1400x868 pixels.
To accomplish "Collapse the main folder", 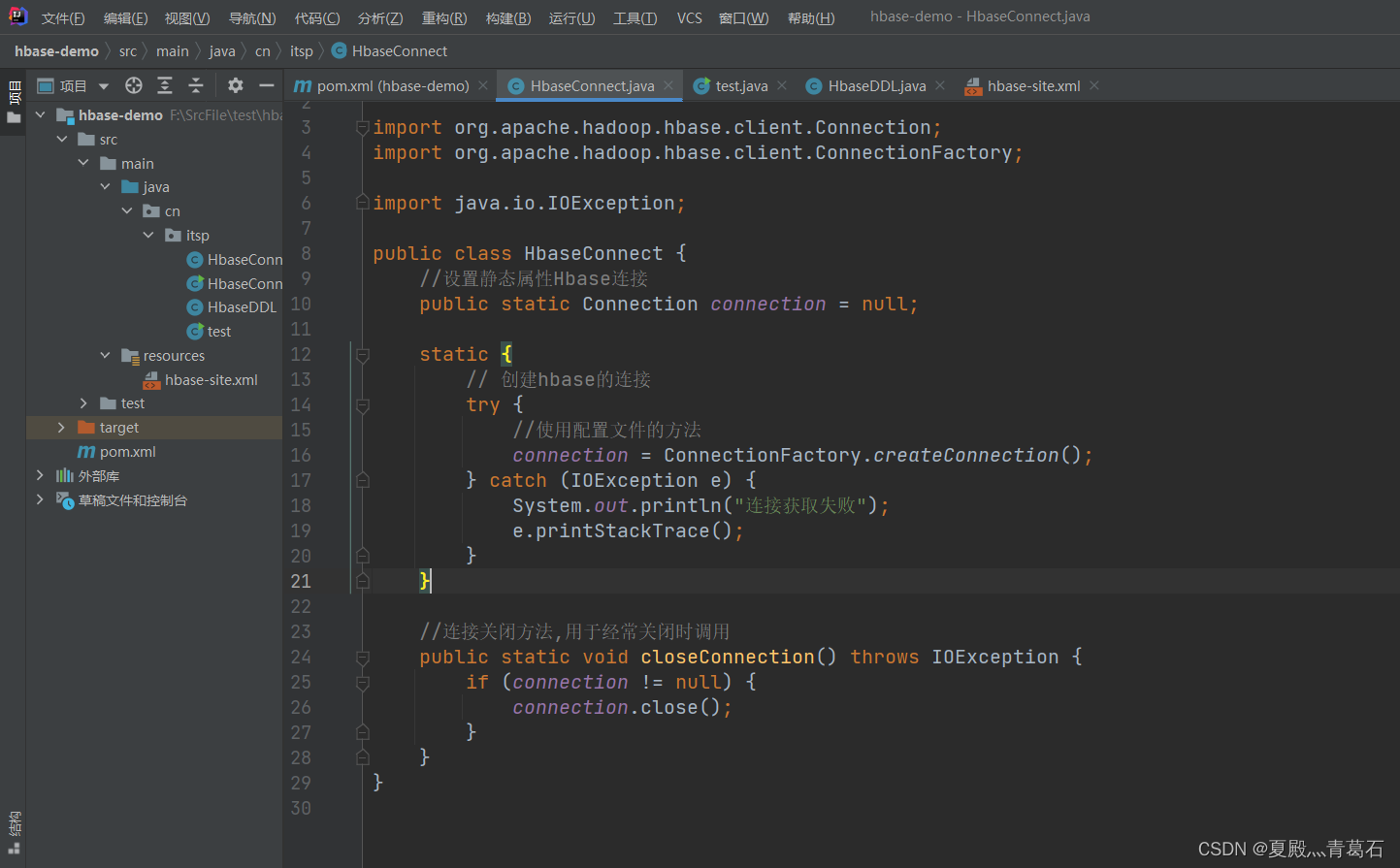I will point(83,163).
